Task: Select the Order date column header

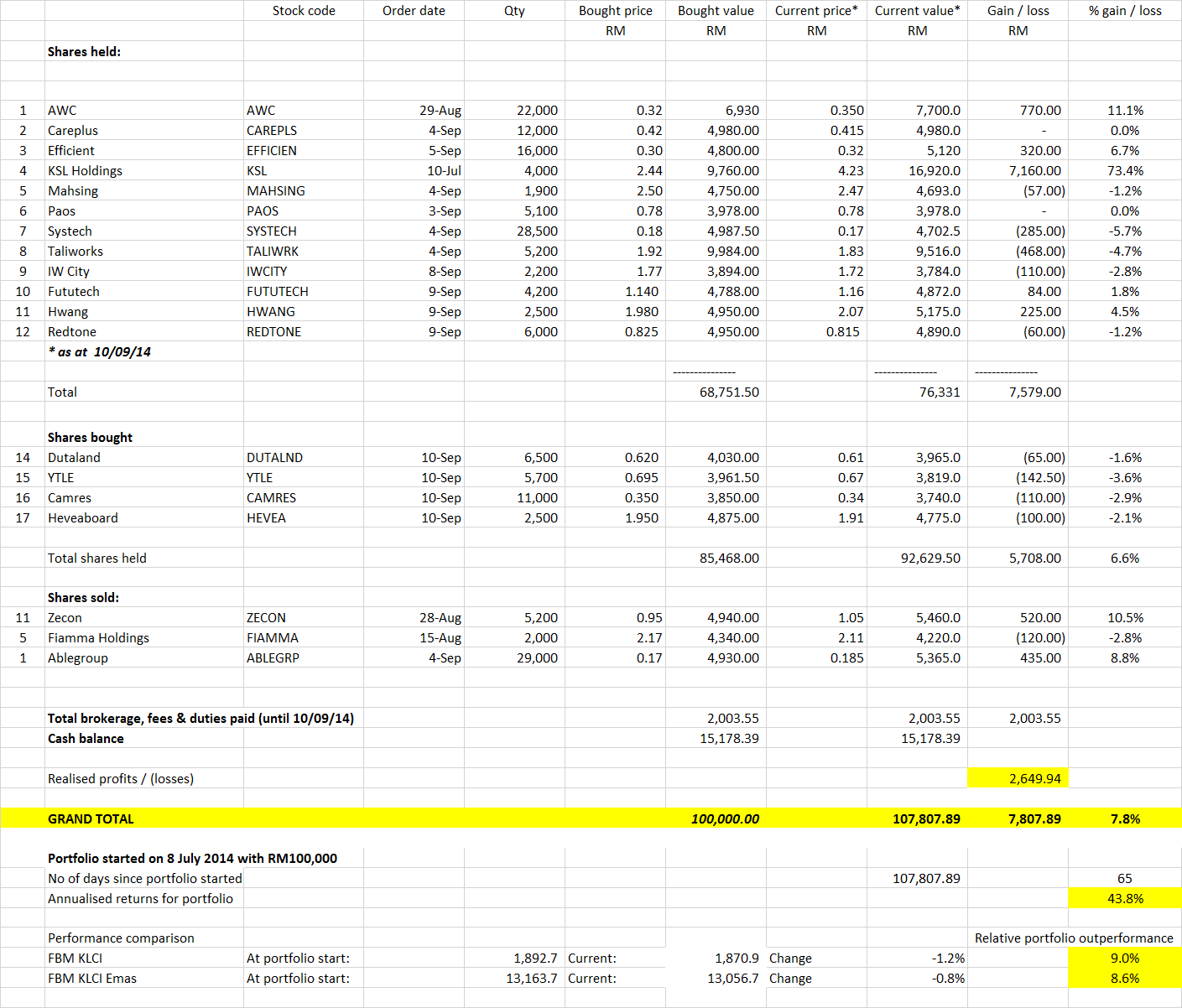Action: tap(414, 11)
